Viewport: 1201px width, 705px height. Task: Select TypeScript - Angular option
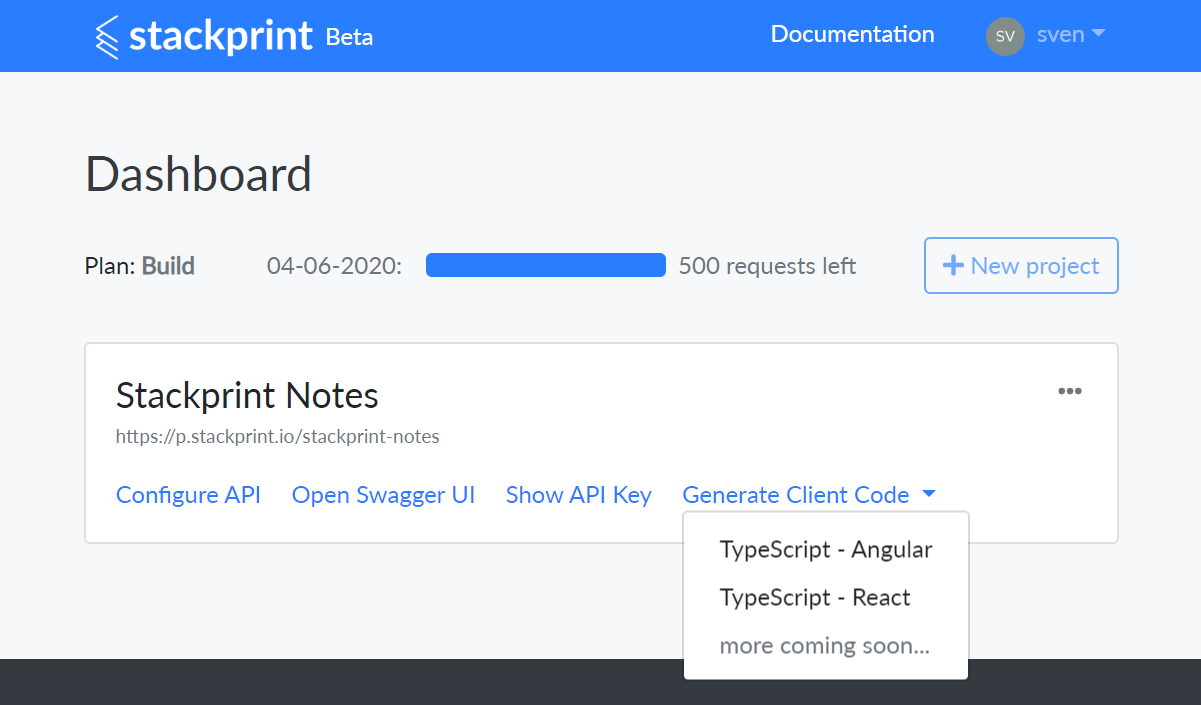click(x=826, y=550)
